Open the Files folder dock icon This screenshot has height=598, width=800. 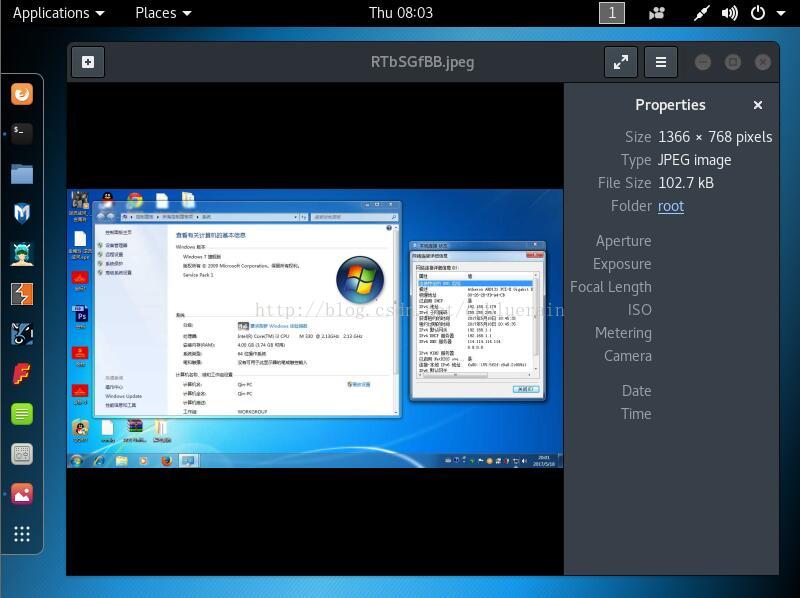22,173
